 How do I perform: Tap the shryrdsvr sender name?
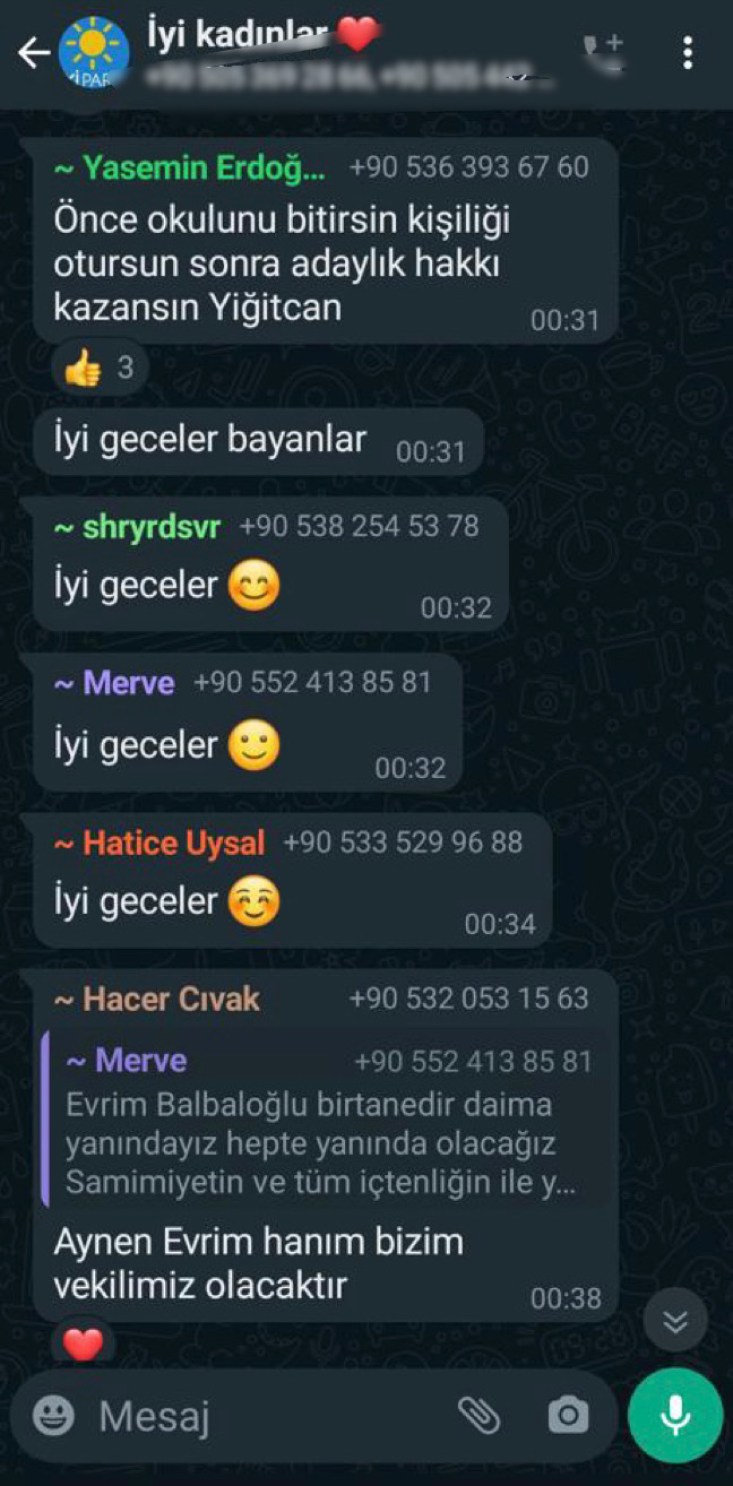point(137,527)
